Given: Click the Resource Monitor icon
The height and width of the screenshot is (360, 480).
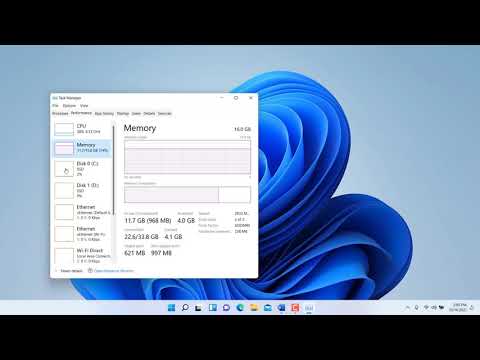Looking at the screenshot, I should 90,271.
